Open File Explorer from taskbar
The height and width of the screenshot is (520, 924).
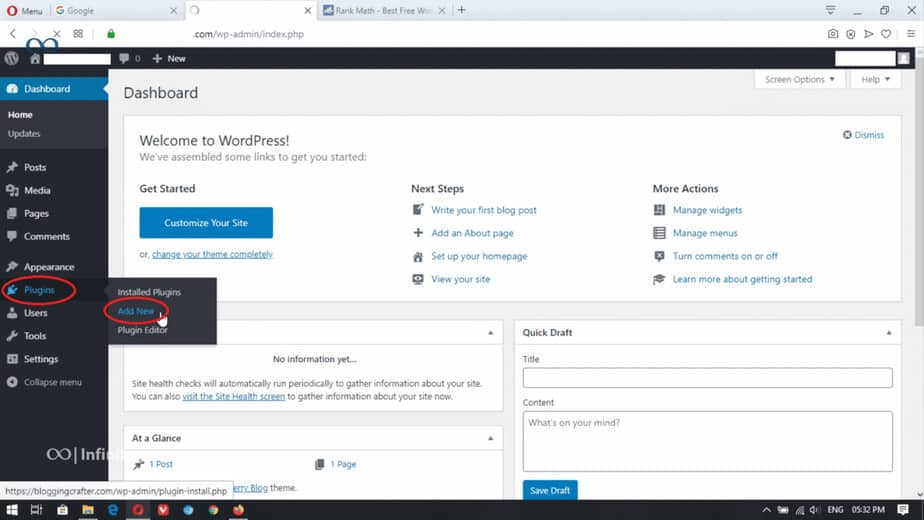click(x=88, y=510)
